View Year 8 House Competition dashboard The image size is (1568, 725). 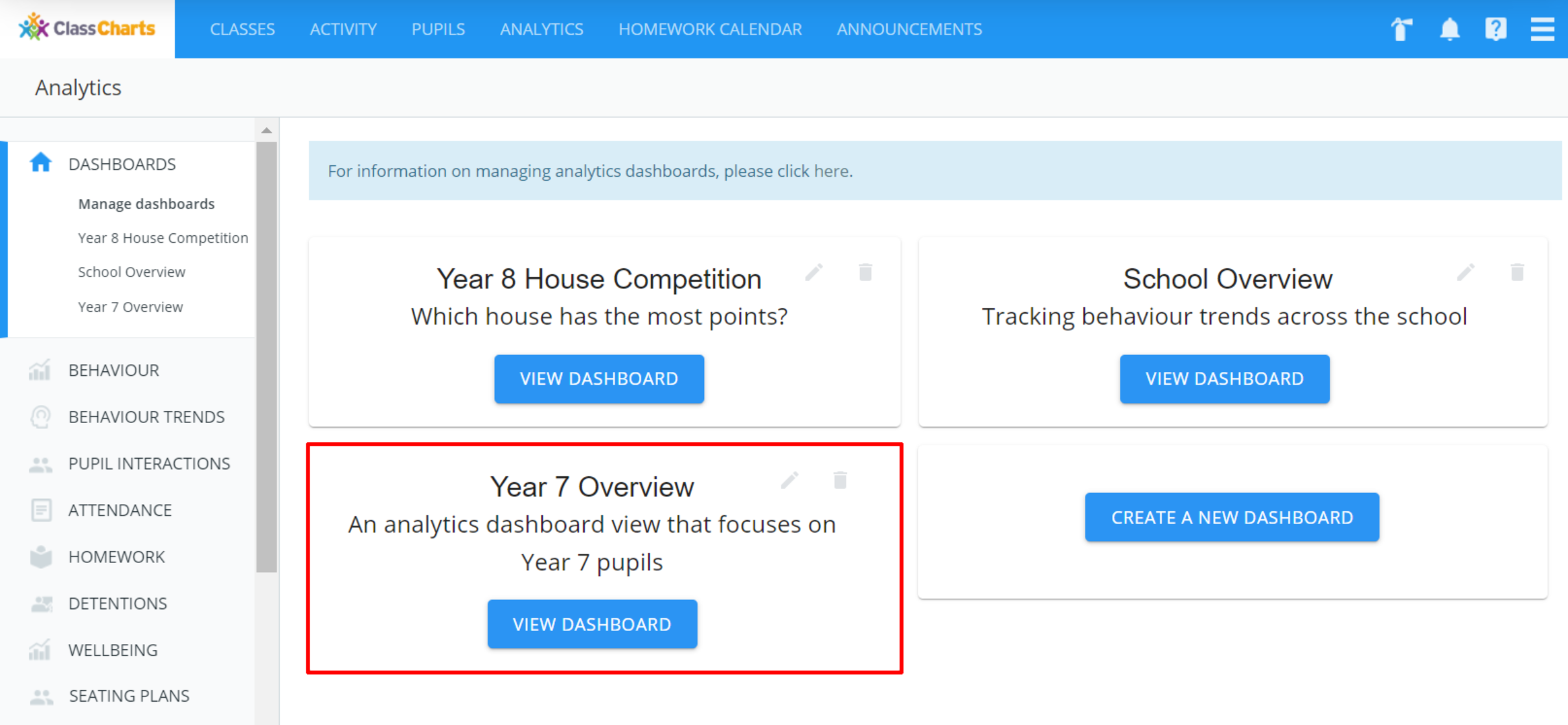tap(599, 379)
